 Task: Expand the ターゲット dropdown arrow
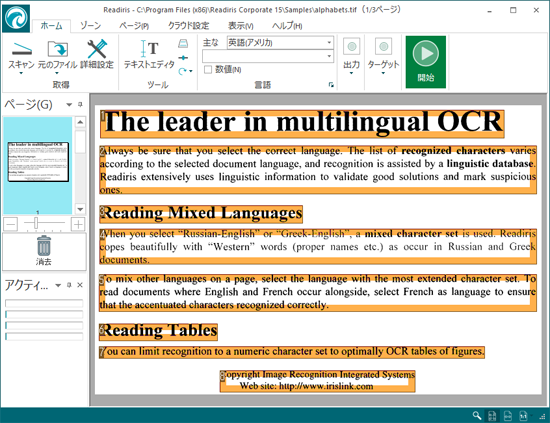[383, 73]
